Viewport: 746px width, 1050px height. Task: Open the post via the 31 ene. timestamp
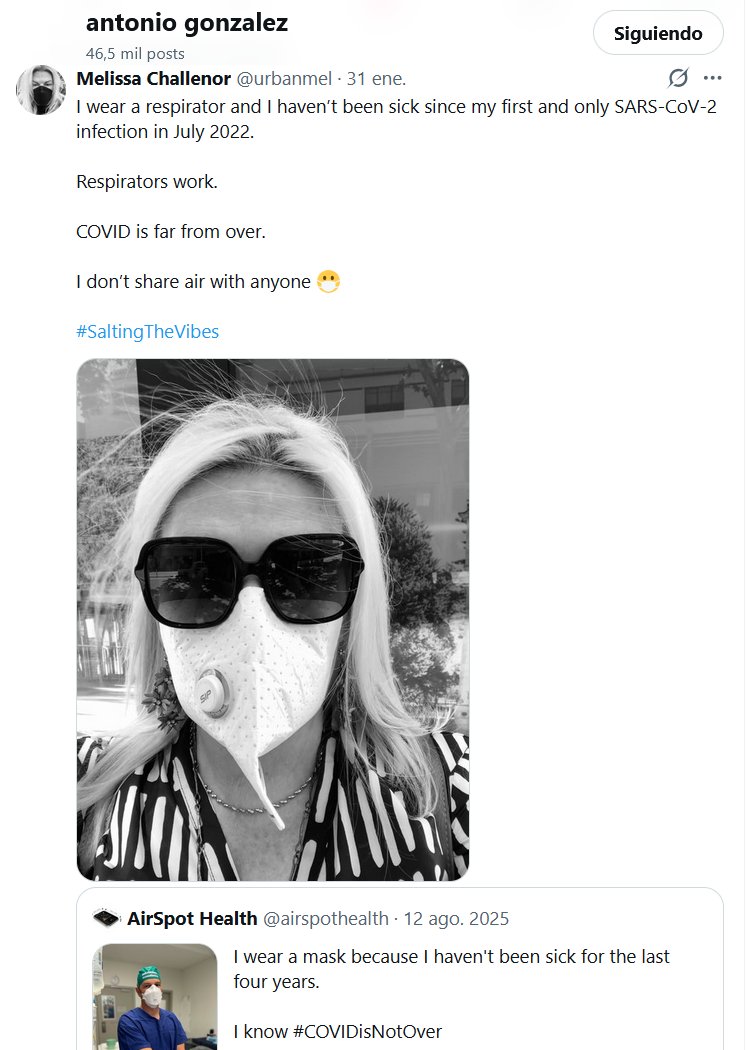click(375, 79)
